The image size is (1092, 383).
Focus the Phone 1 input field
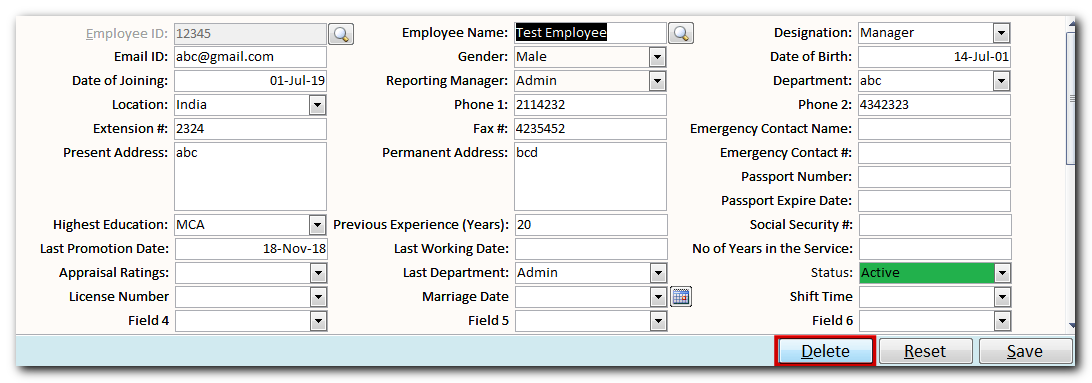[591, 105]
